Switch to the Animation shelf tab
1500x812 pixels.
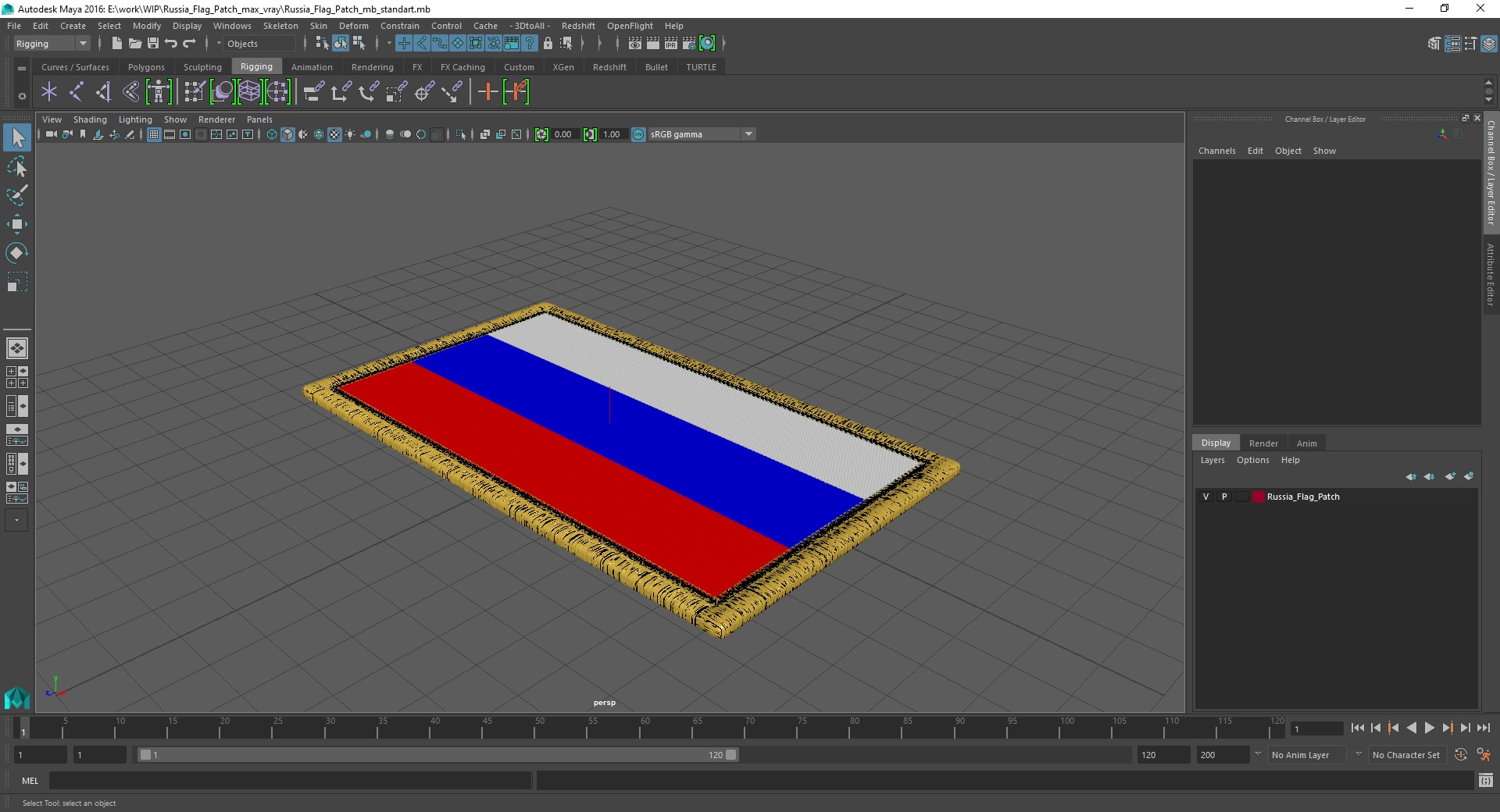pyautogui.click(x=312, y=67)
